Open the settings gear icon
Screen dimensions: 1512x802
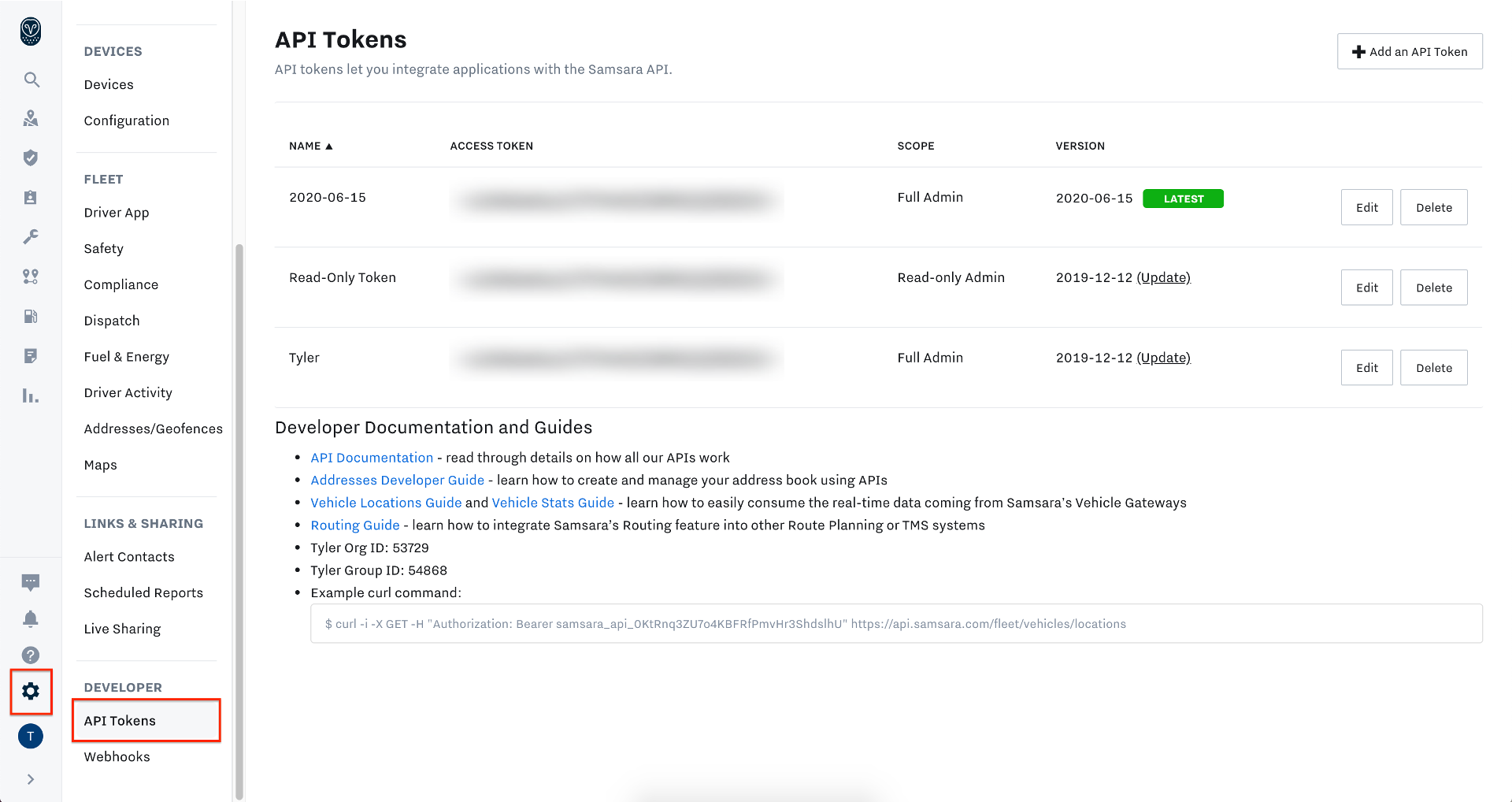[x=31, y=691]
